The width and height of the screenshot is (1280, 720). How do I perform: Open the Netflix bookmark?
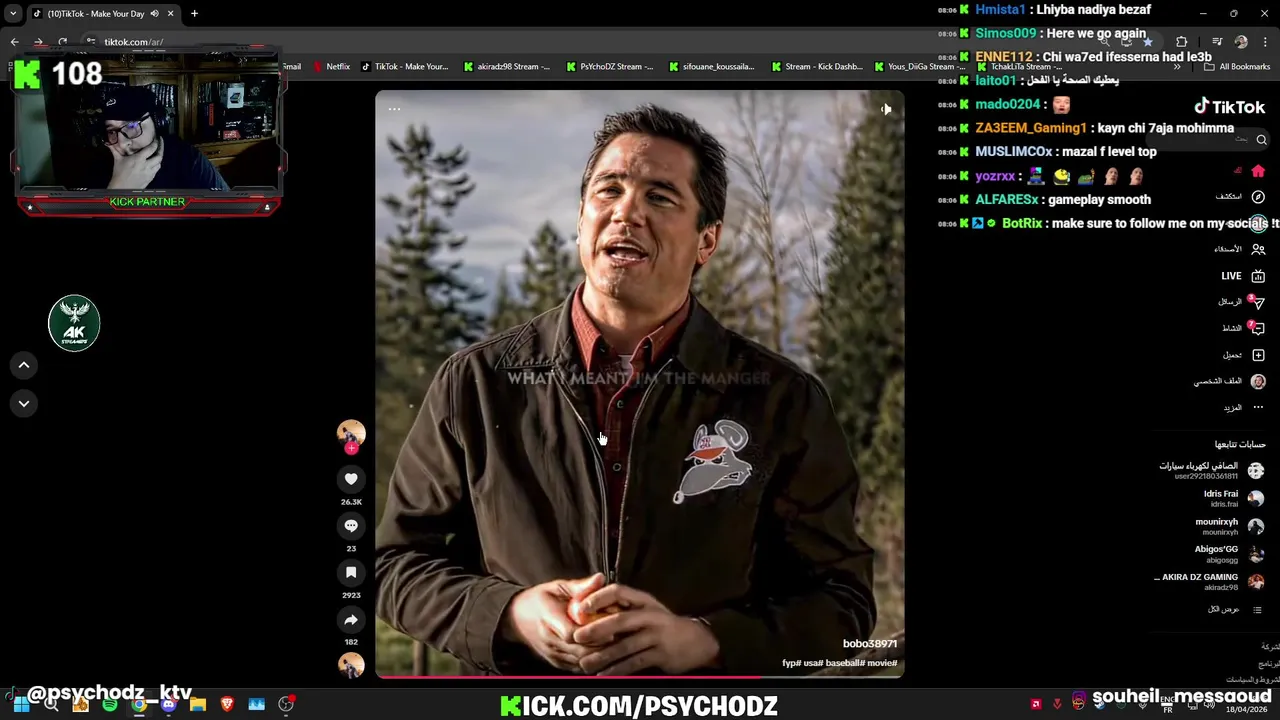point(331,67)
